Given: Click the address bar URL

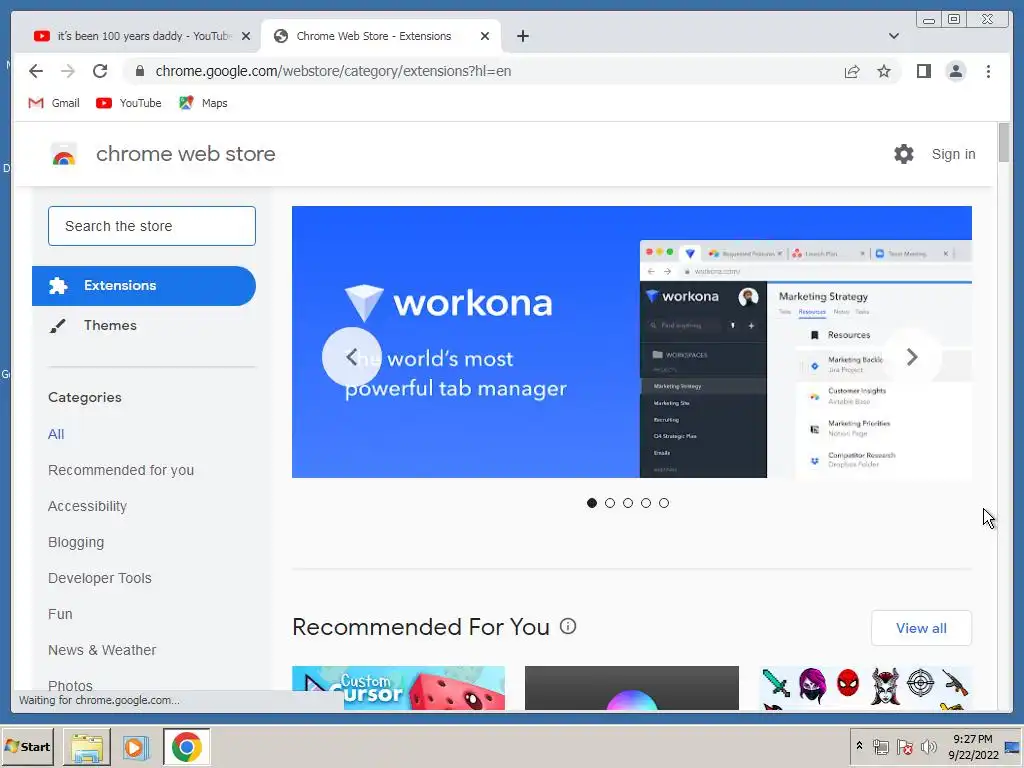Looking at the screenshot, I should [x=333, y=71].
